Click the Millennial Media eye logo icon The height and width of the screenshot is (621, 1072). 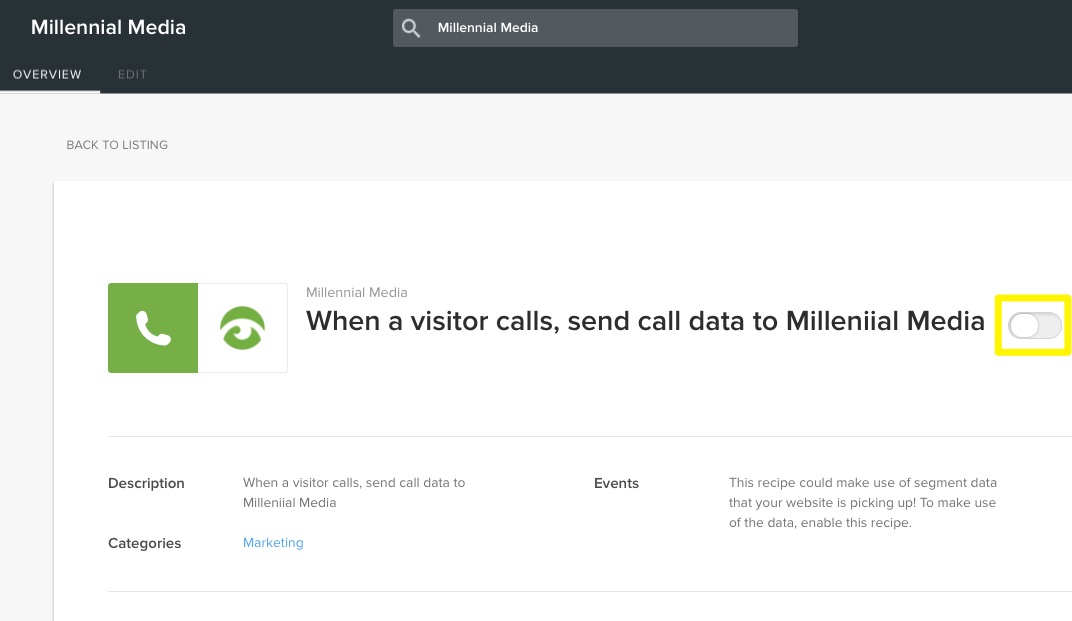tap(243, 328)
